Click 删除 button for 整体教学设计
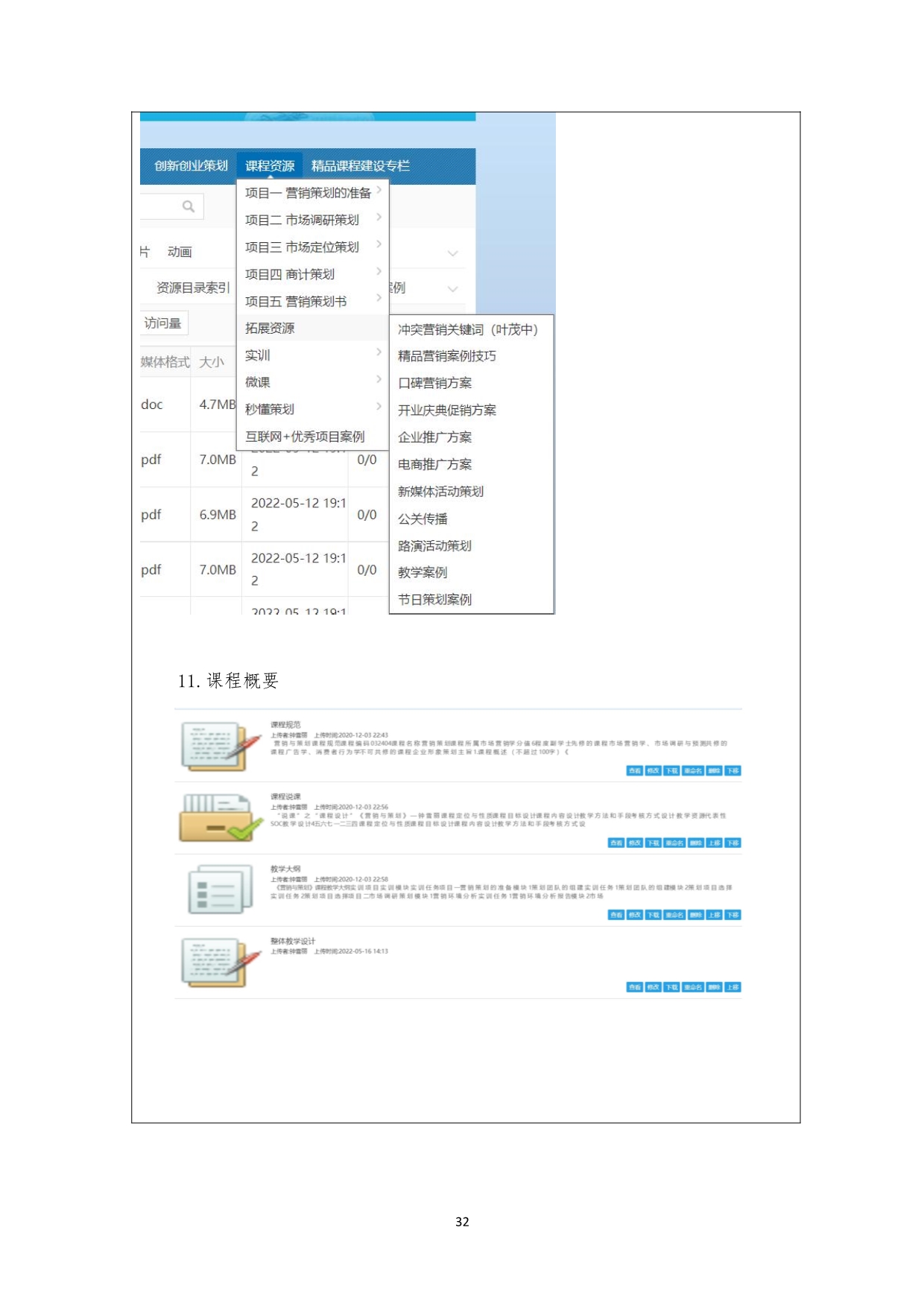This screenshot has height=1306, width=924. pos(714,987)
